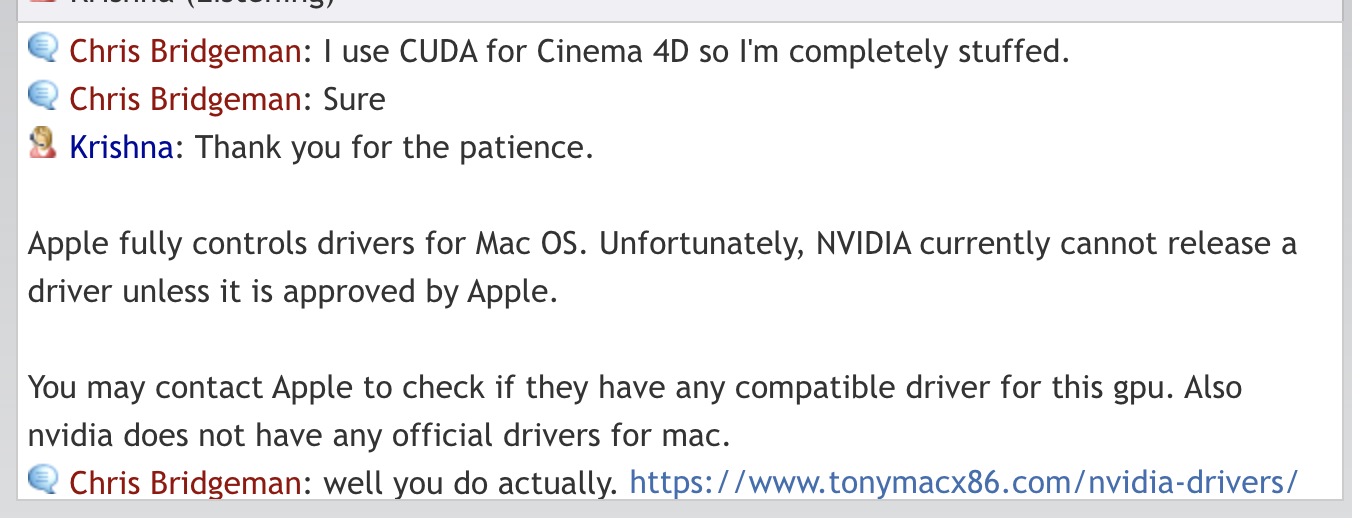
Task: Click the chat bubble icon beside the CUDA message
Action: tap(43, 49)
